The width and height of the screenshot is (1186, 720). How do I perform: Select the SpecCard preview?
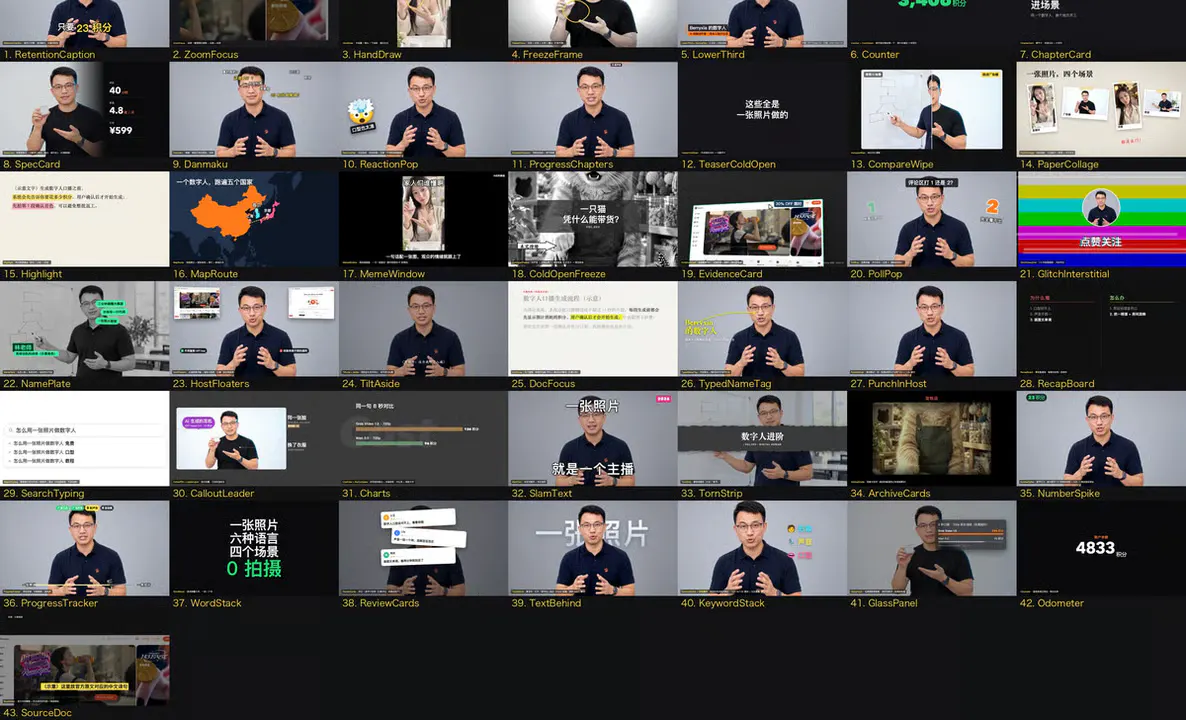point(85,109)
